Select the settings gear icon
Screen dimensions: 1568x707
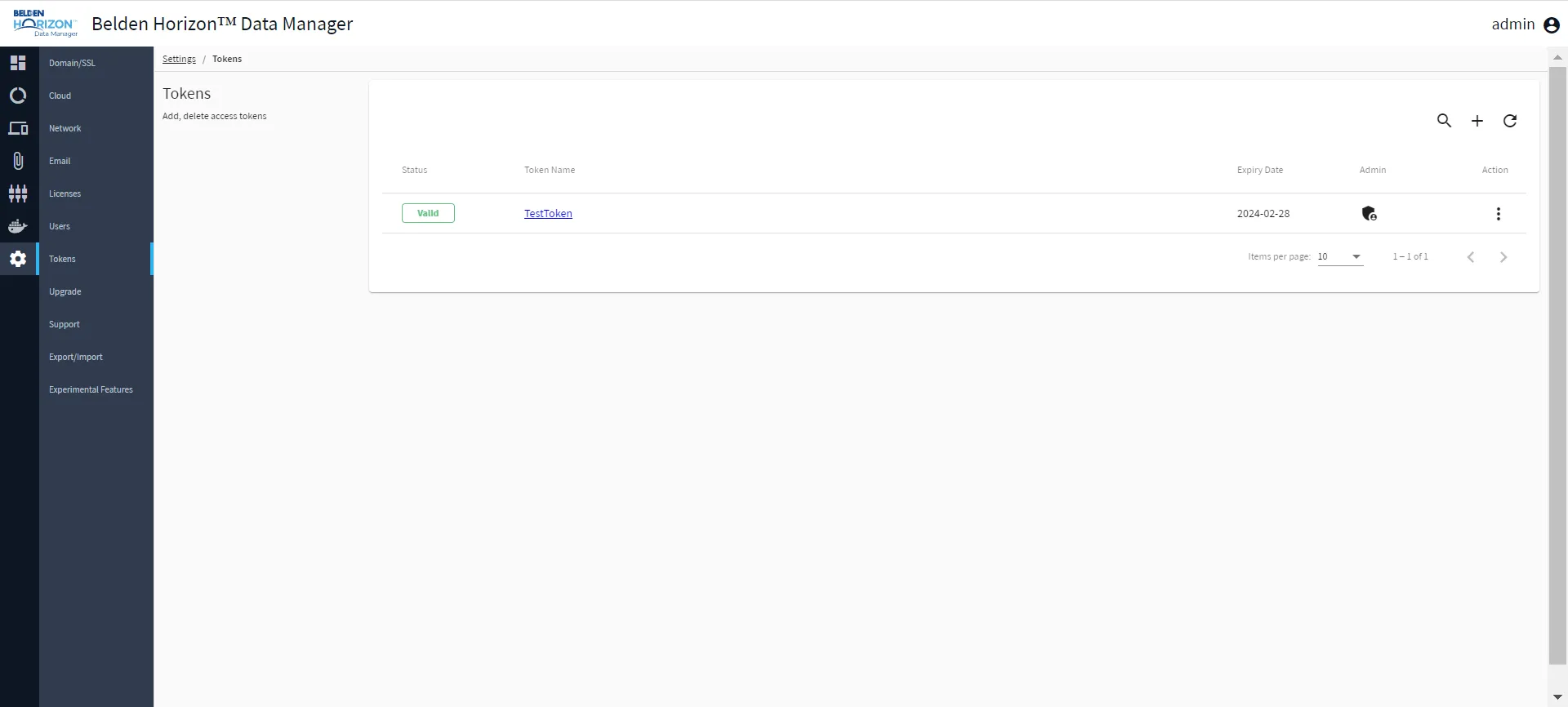tap(18, 259)
